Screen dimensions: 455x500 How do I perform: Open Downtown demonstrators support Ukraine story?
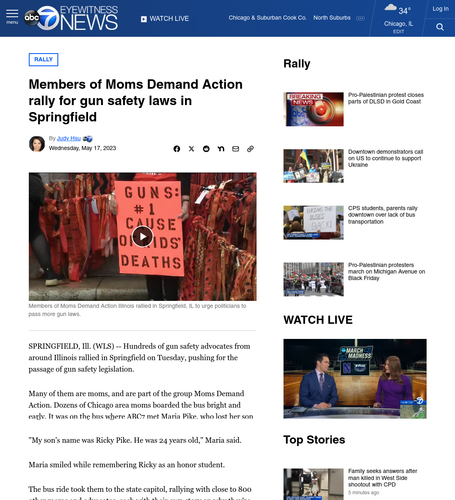click(x=386, y=158)
